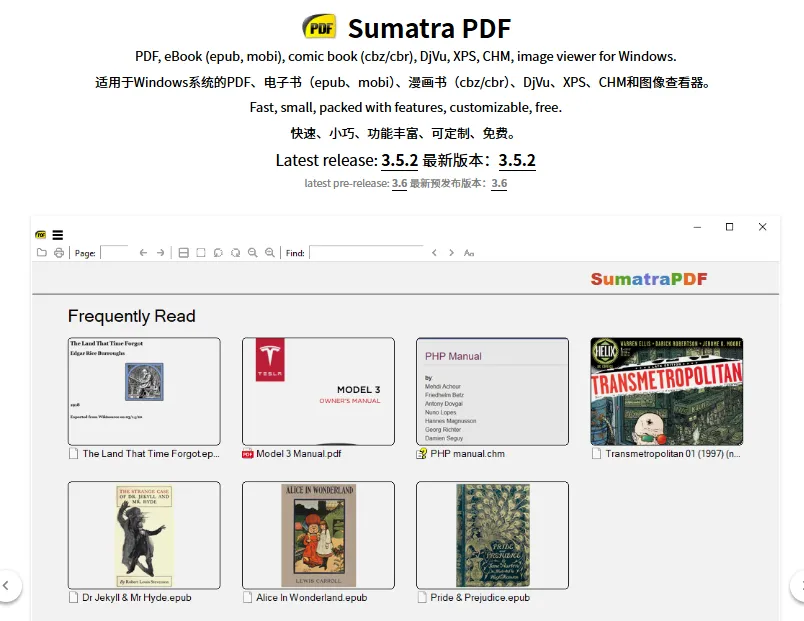Screen dimensions: 804x621
Task: Click file icon beside Dr Jekyll & Mr Hyde.epub
Action: click(x=74, y=597)
